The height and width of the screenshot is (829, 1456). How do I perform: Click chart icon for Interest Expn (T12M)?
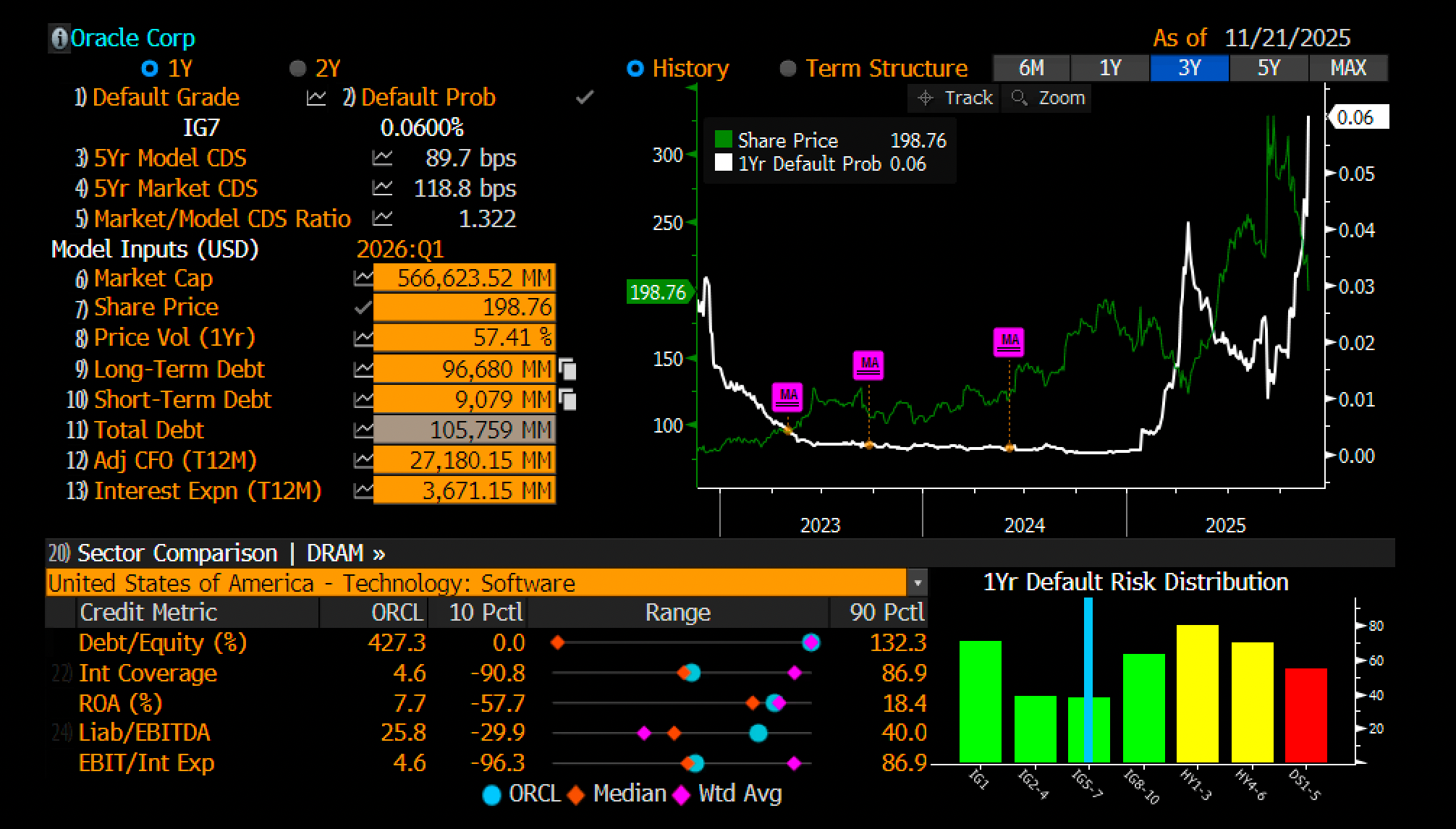coord(363,491)
